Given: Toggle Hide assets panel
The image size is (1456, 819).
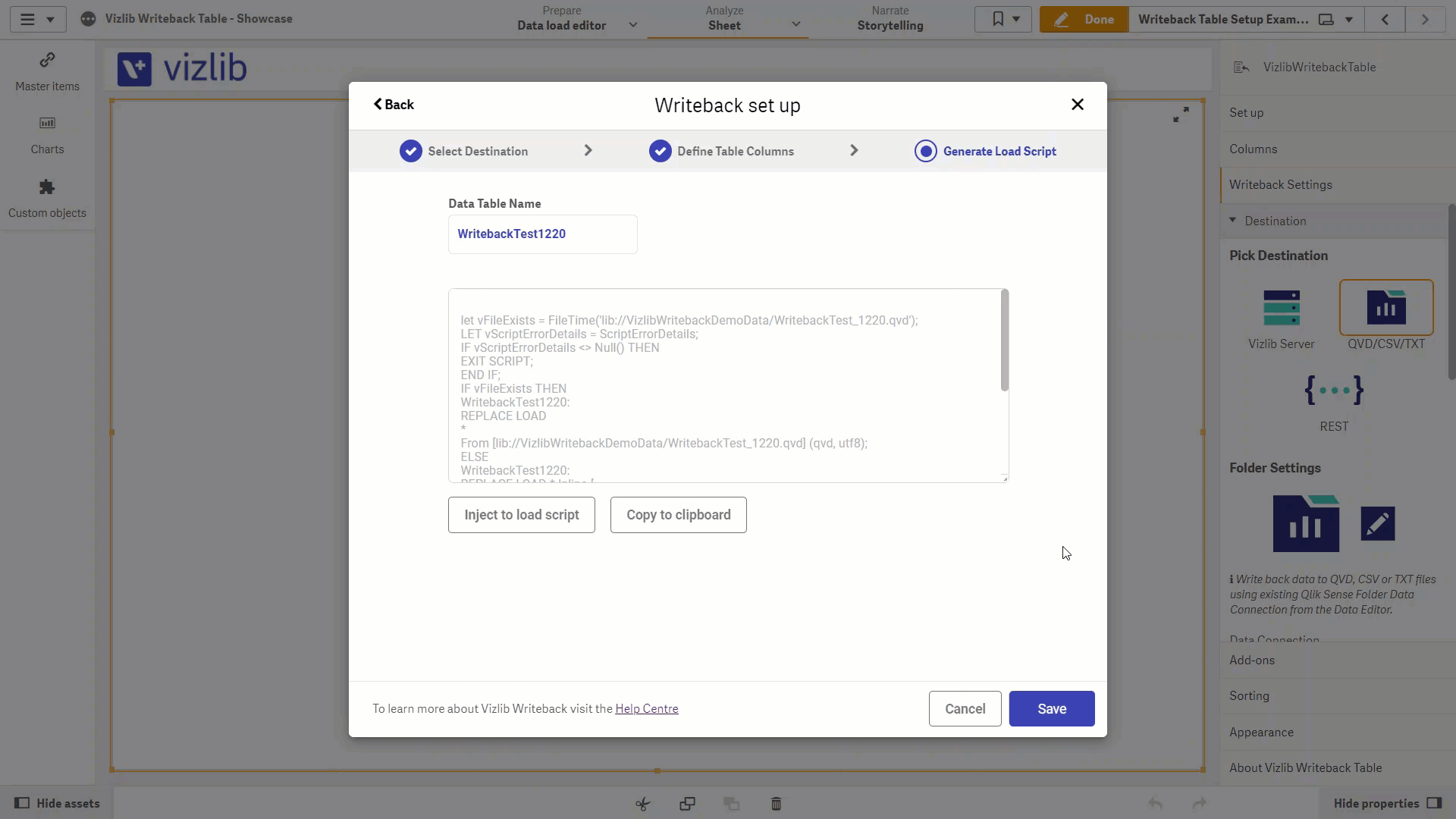Looking at the screenshot, I should tap(58, 803).
